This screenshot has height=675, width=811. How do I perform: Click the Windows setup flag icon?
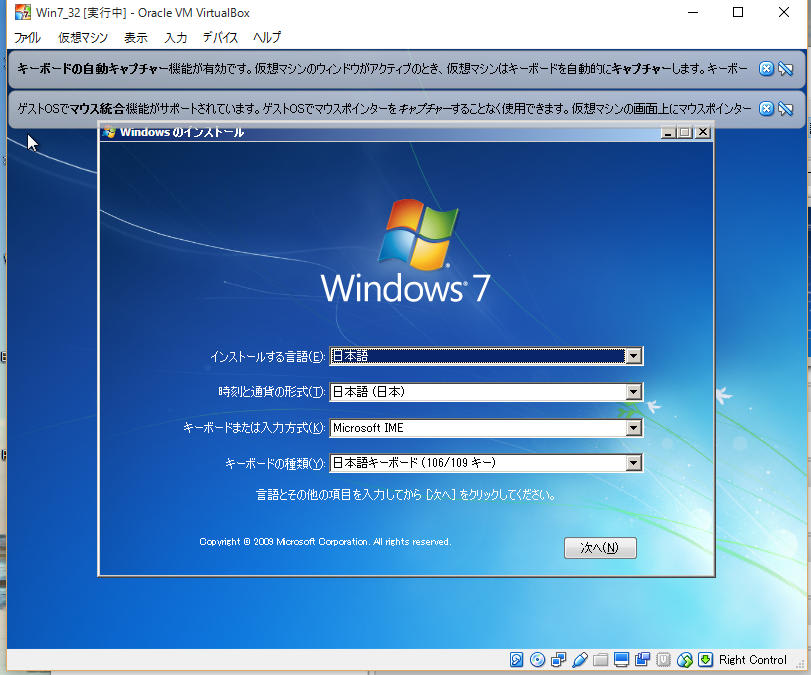pyautogui.click(x=109, y=132)
